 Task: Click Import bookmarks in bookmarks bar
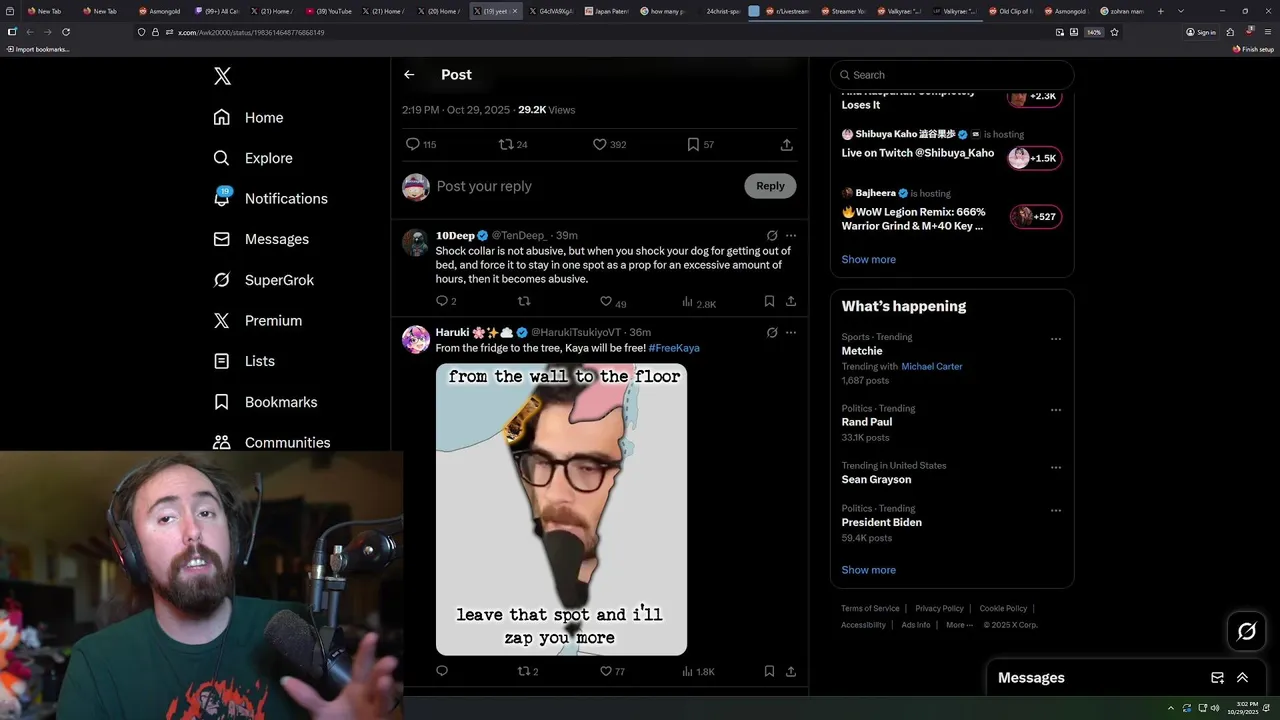tap(38, 49)
